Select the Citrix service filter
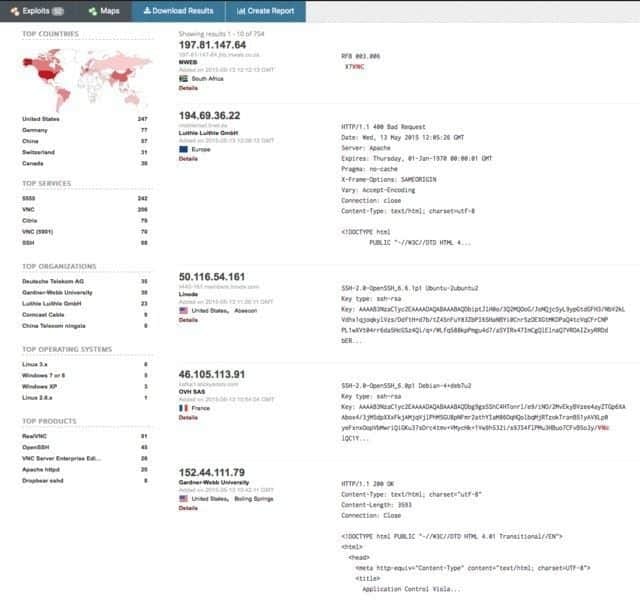This screenshot has width=640, height=600. pos(29,220)
